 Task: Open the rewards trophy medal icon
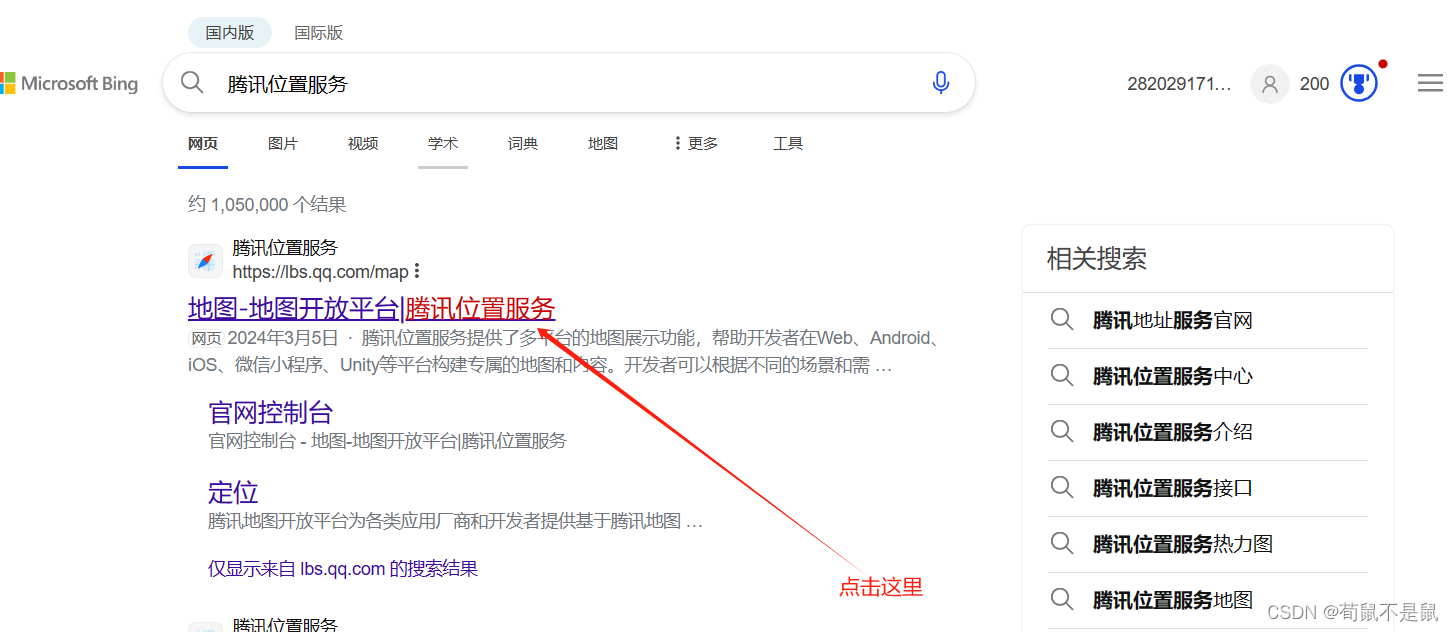point(1359,84)
